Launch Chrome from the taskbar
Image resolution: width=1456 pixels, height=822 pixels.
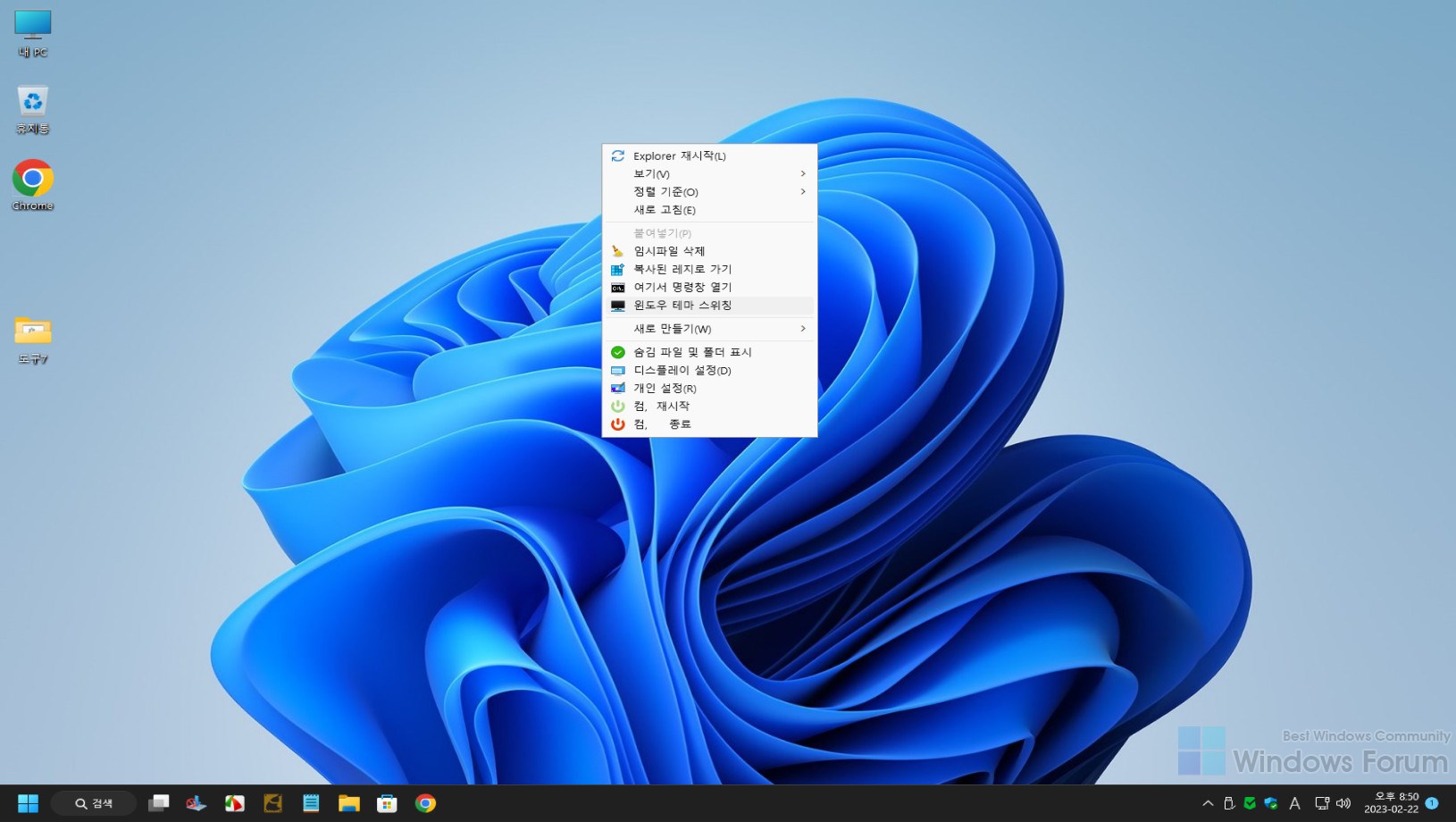tap(426, 803)
